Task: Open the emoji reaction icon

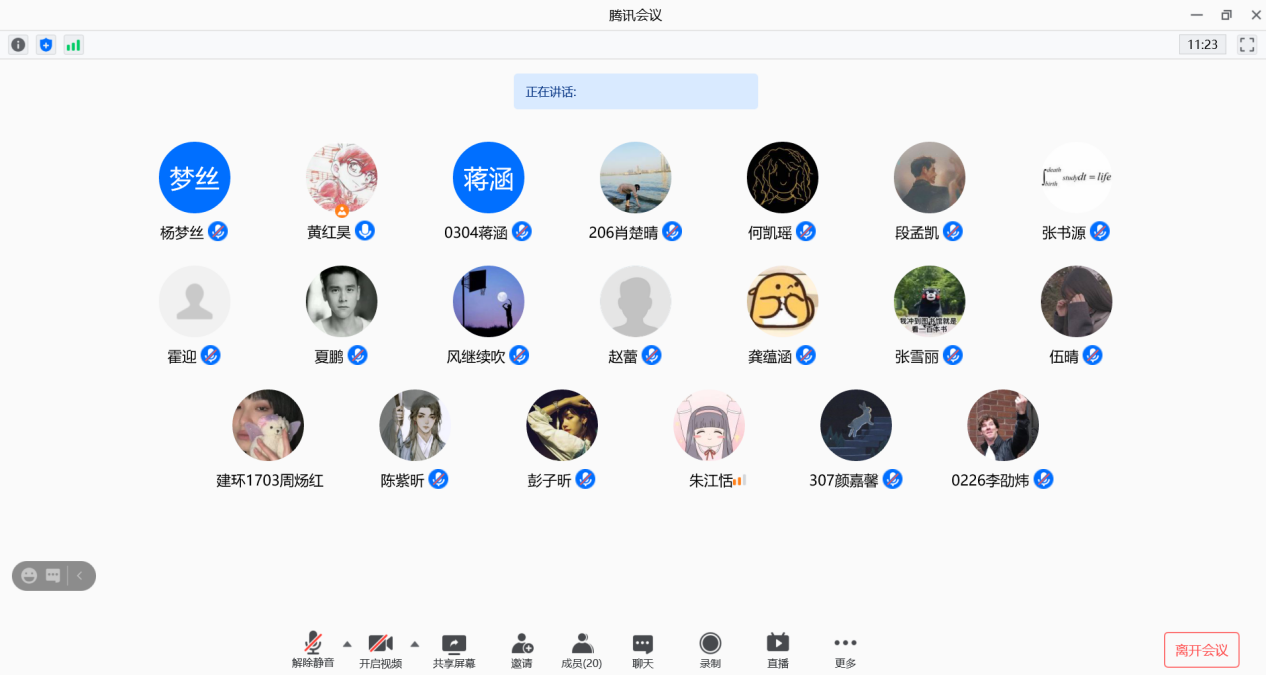Action: click(29, 576)
